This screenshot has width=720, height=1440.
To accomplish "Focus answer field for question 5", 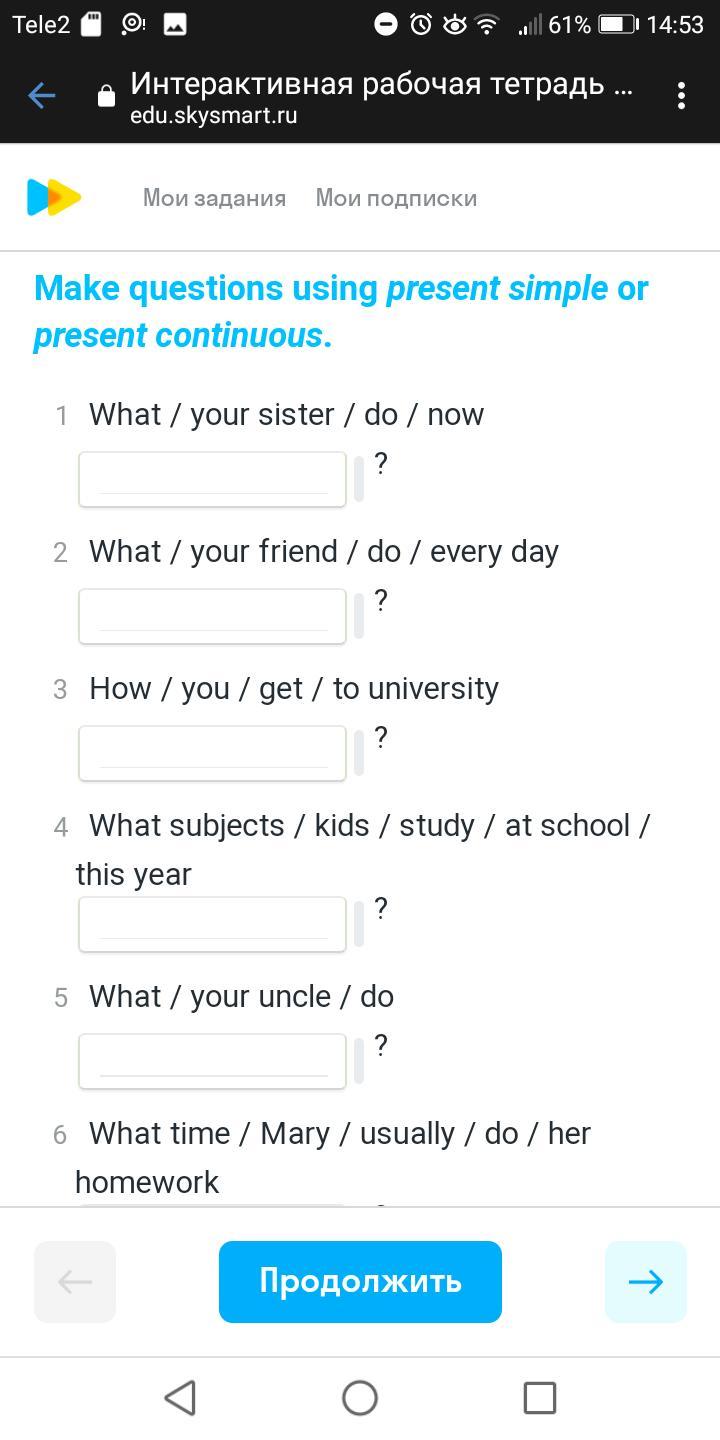I will (212, 1061).
